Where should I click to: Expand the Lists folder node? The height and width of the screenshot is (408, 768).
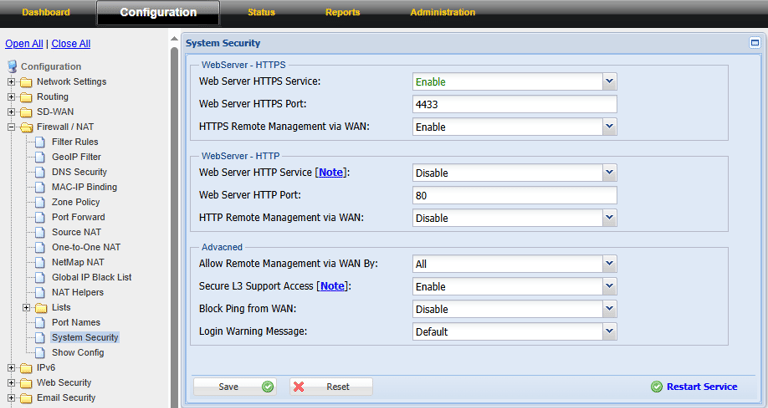(26, 307)
